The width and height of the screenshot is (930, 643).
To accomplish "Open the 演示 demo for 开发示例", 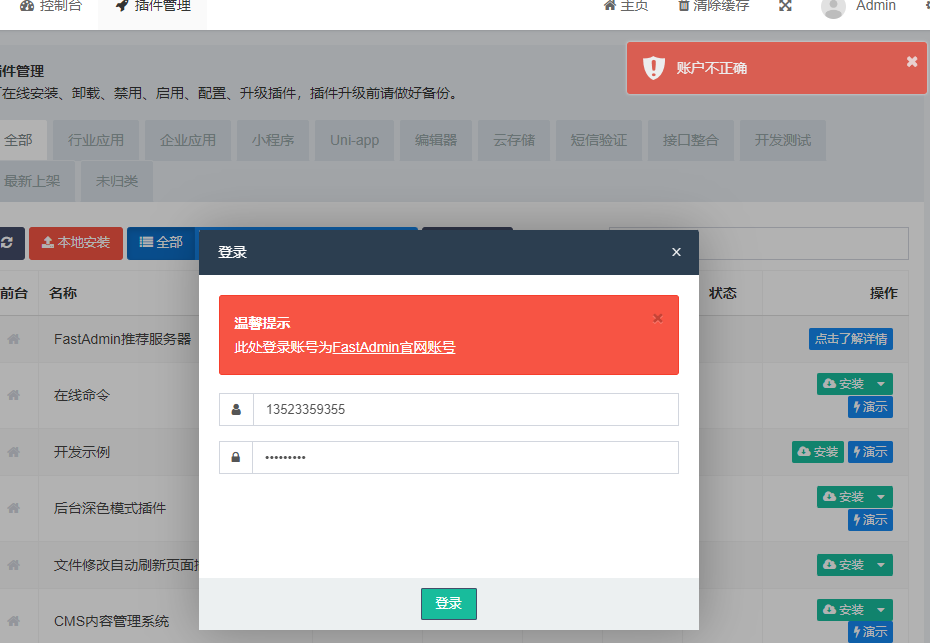I will (x=870, y=452).
